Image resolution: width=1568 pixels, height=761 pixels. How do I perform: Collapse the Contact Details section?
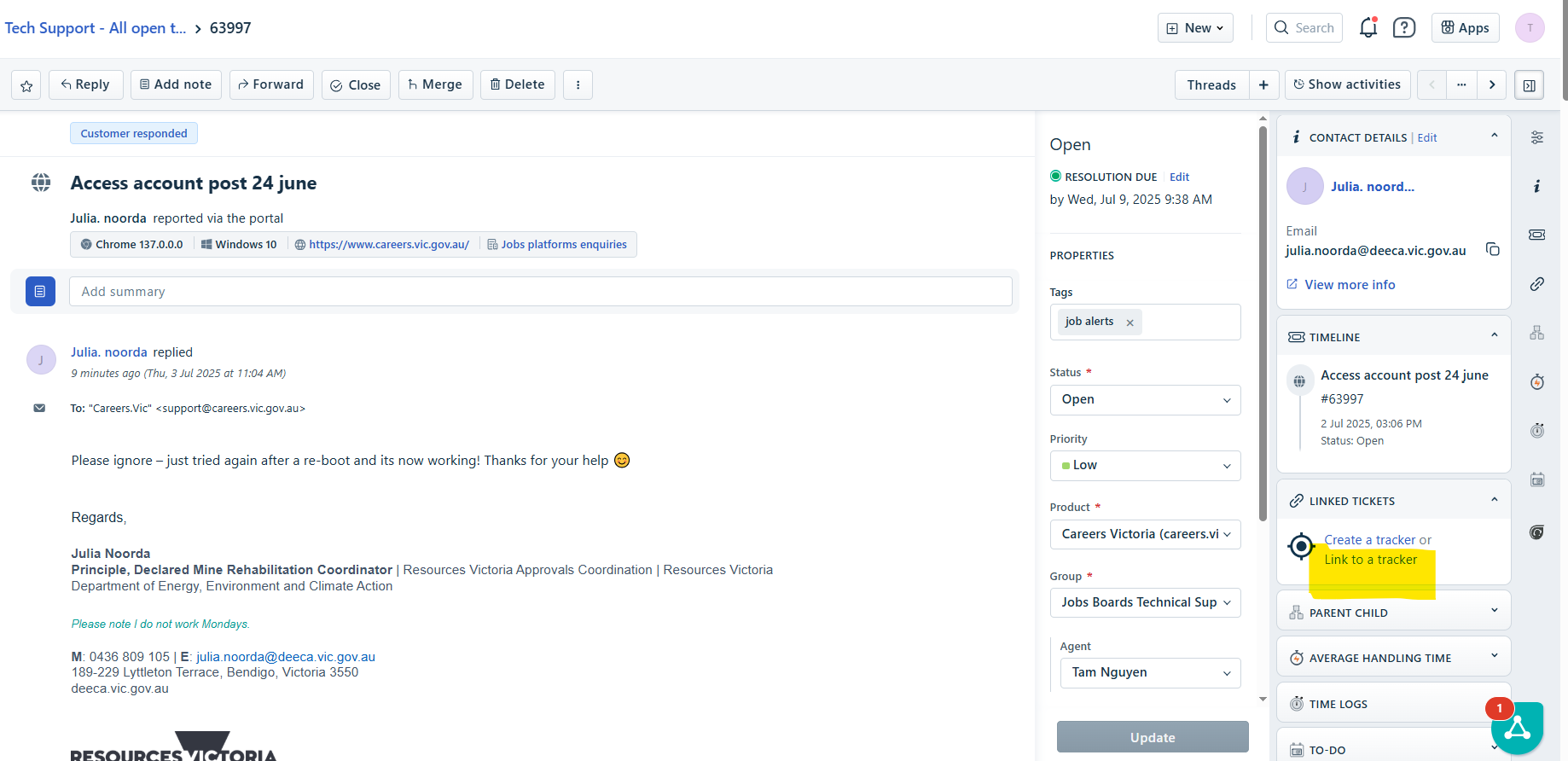coord(1494,136)
